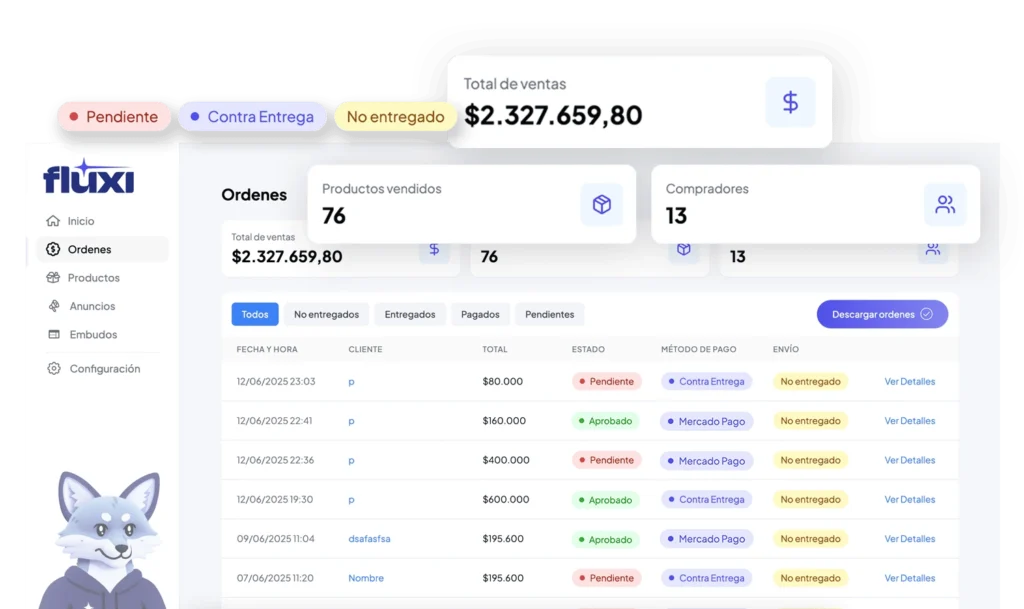Click Contra Entrega badge of $600.000 order
This screenshot has height=609, width=1024.
click(x=706, y=499)
